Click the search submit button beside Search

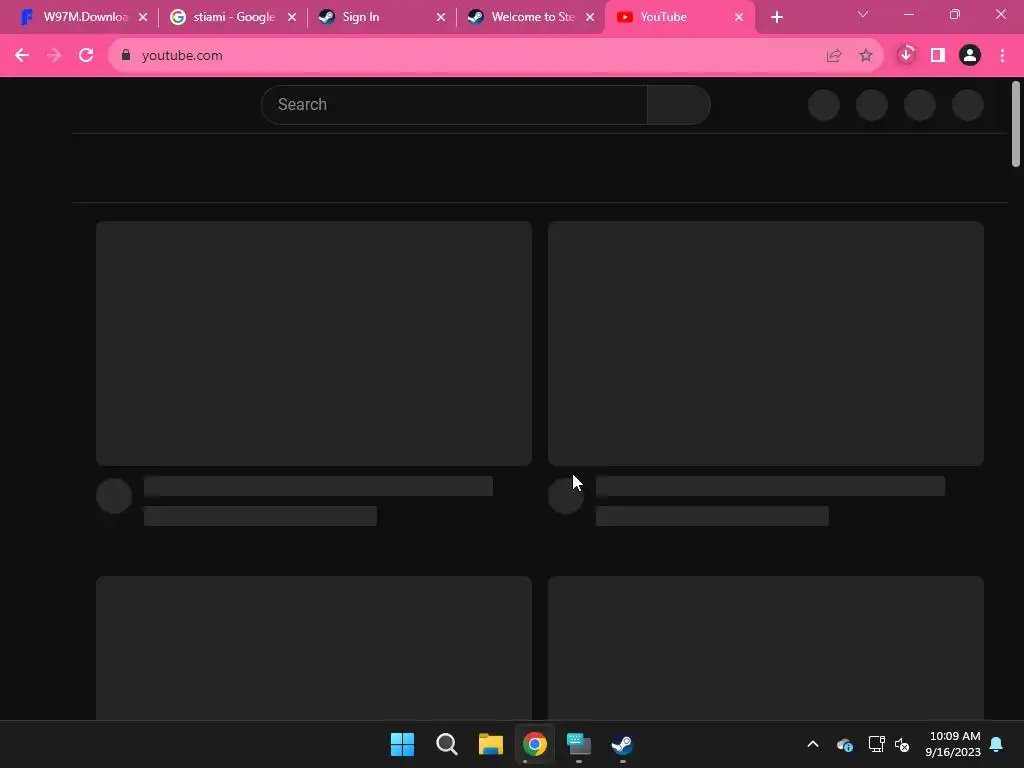click(679, 104)
